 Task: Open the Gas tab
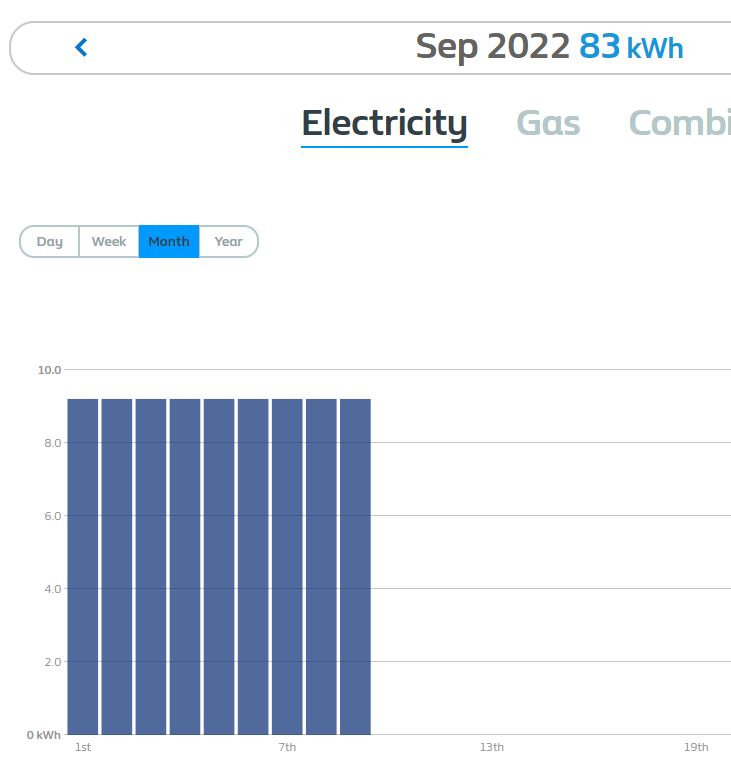coord(548,123)
